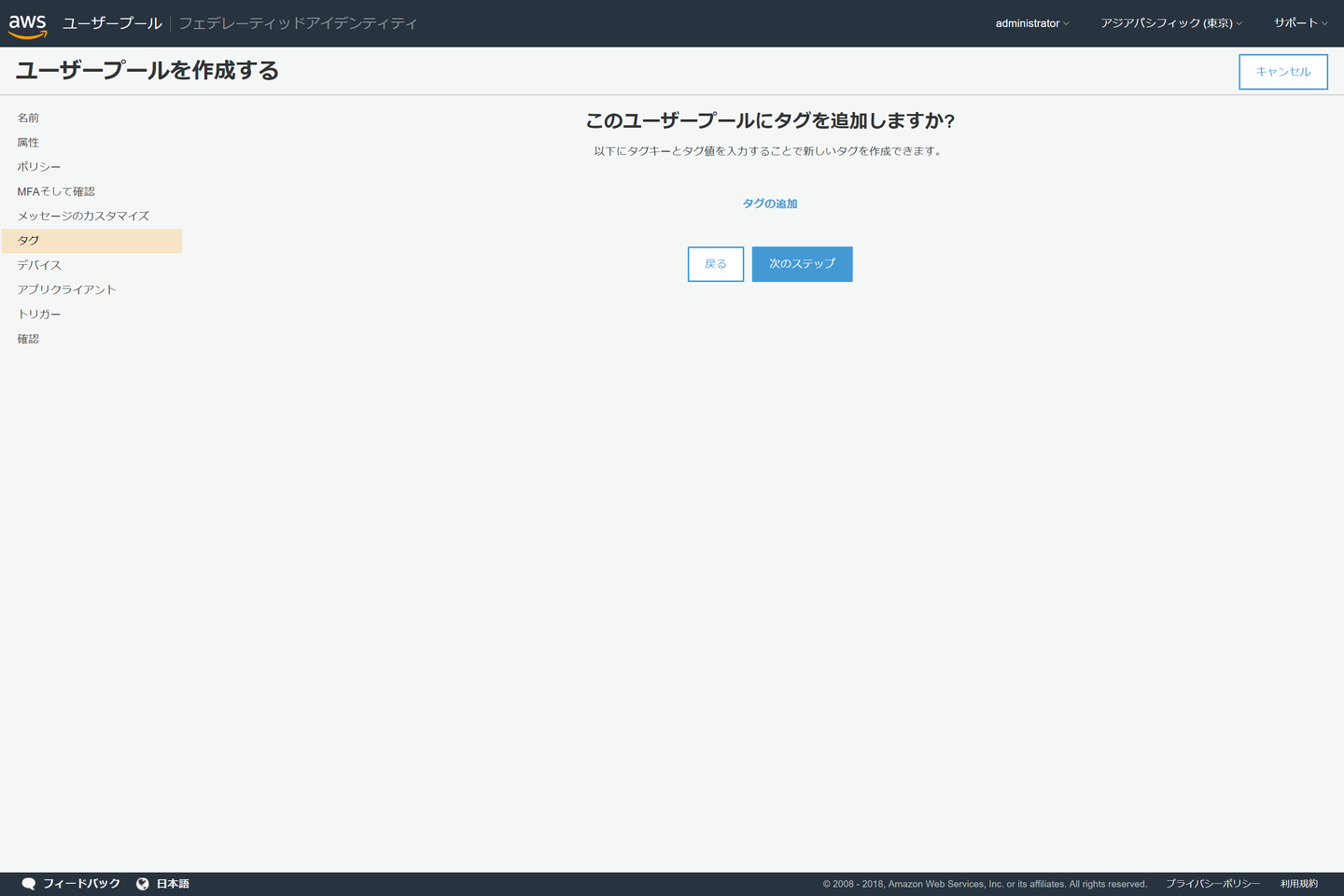Click the tag instruction text below heading
Screen dimensions: 1344x896
pyautogui.click(x=770, y=151)
